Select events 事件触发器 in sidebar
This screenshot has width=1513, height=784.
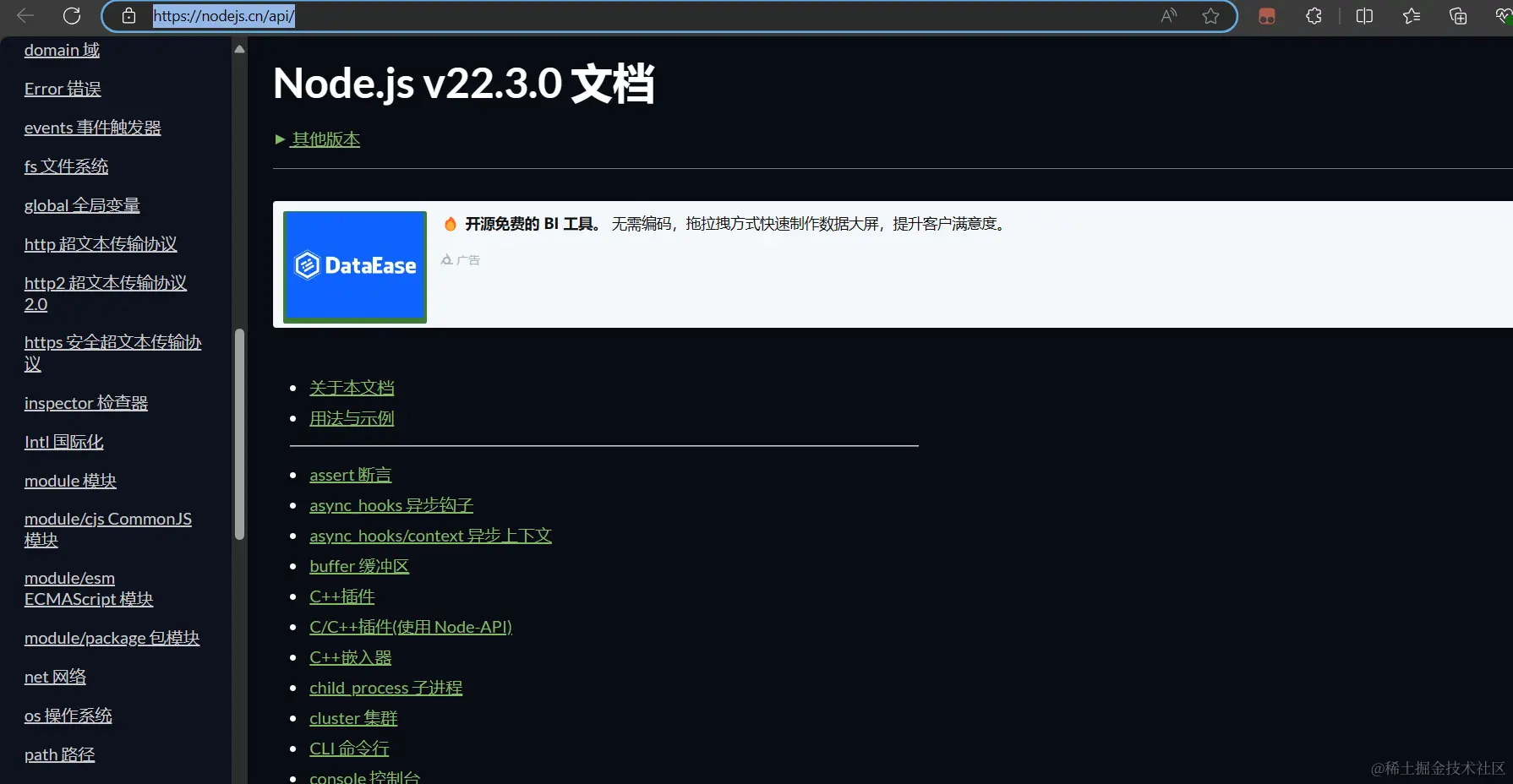[92, 128]
